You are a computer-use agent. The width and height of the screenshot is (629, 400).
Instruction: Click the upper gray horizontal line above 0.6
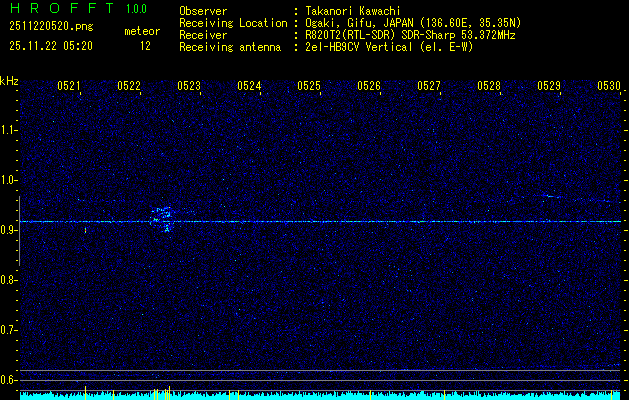320,370
